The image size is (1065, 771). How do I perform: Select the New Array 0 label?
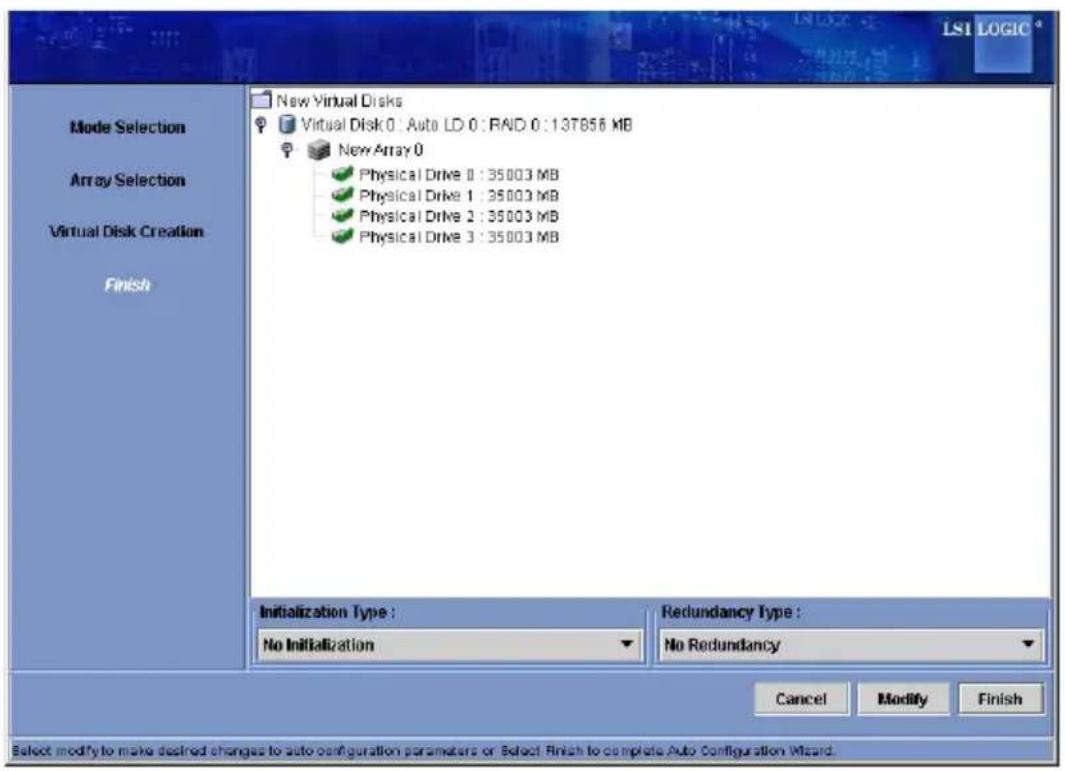coord(380,150)
